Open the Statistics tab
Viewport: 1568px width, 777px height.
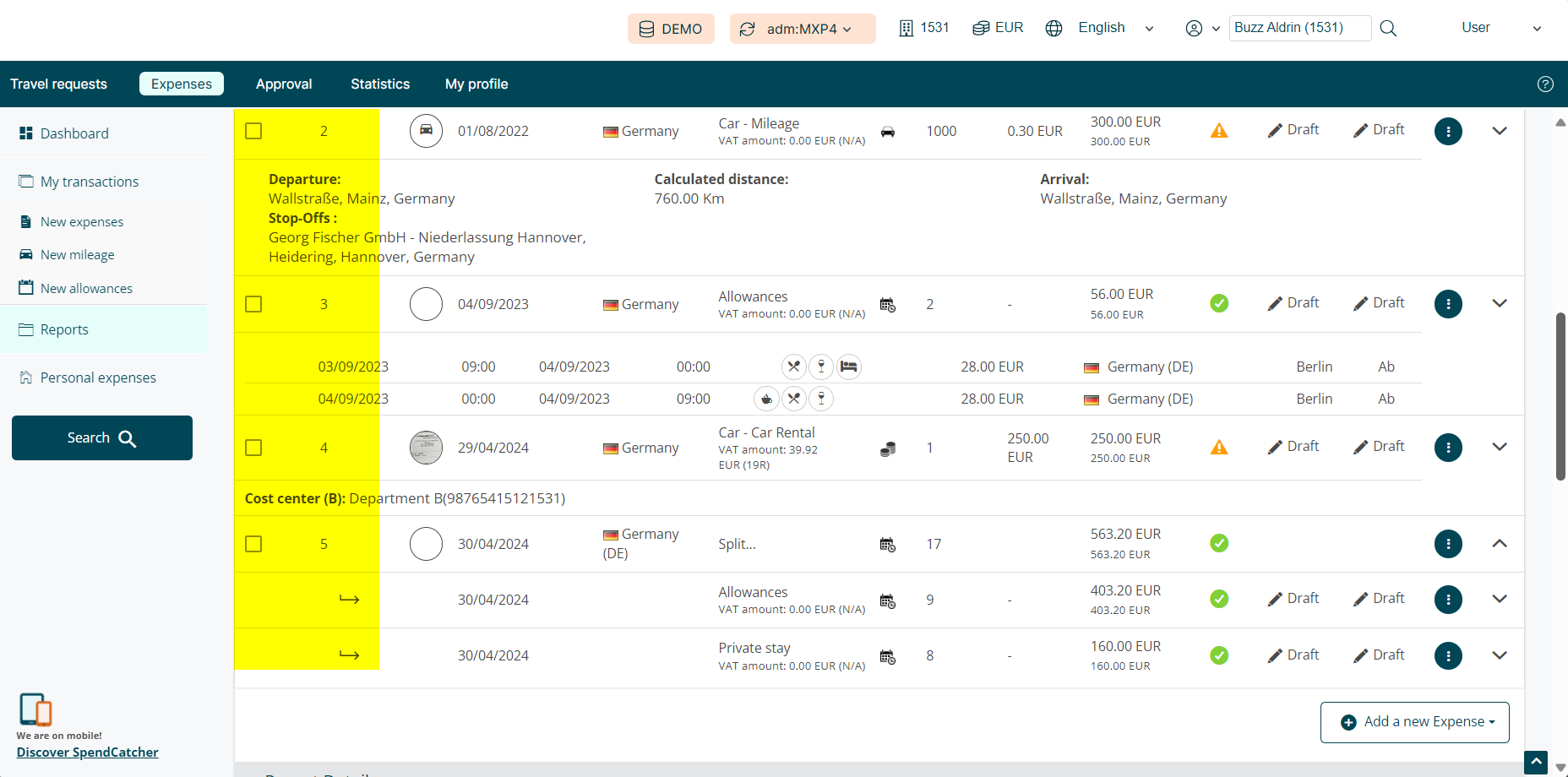tap(380, 84)
